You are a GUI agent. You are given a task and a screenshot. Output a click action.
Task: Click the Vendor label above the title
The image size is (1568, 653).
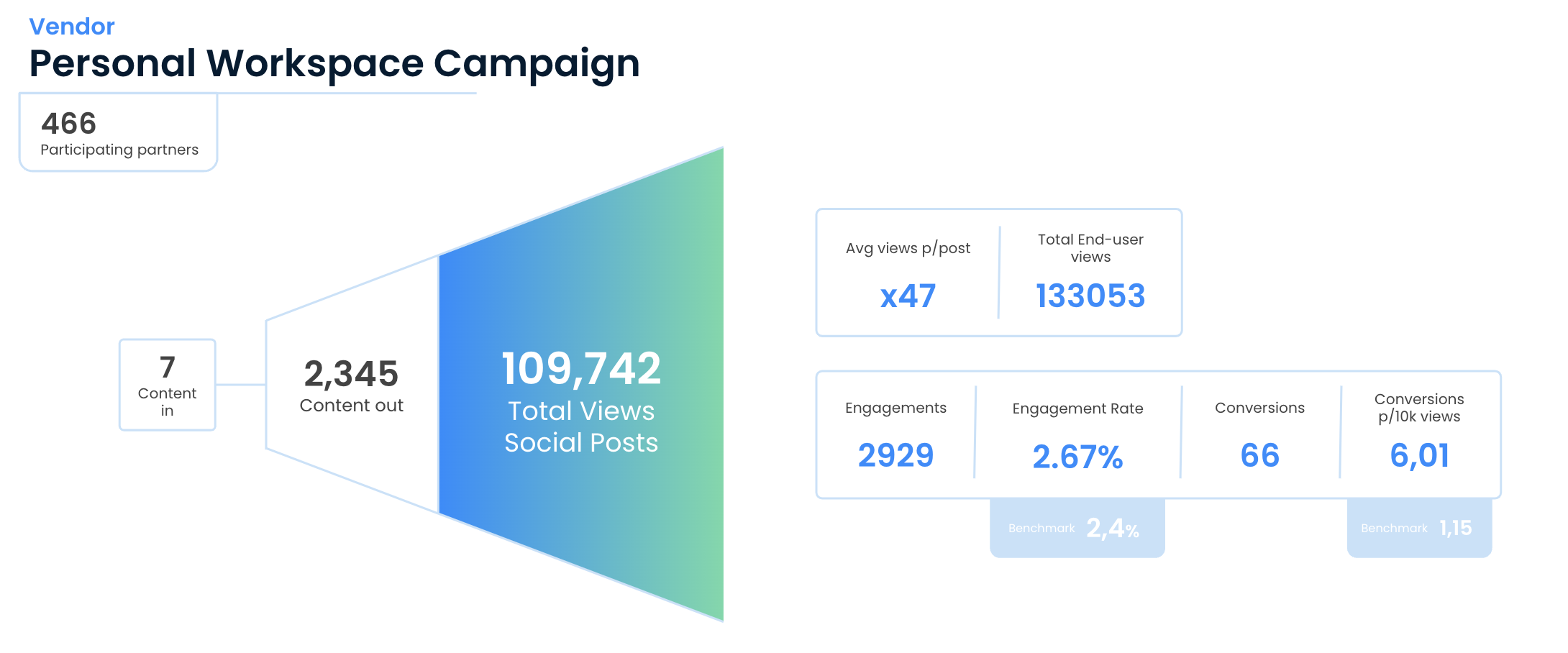tap(71, 26)
